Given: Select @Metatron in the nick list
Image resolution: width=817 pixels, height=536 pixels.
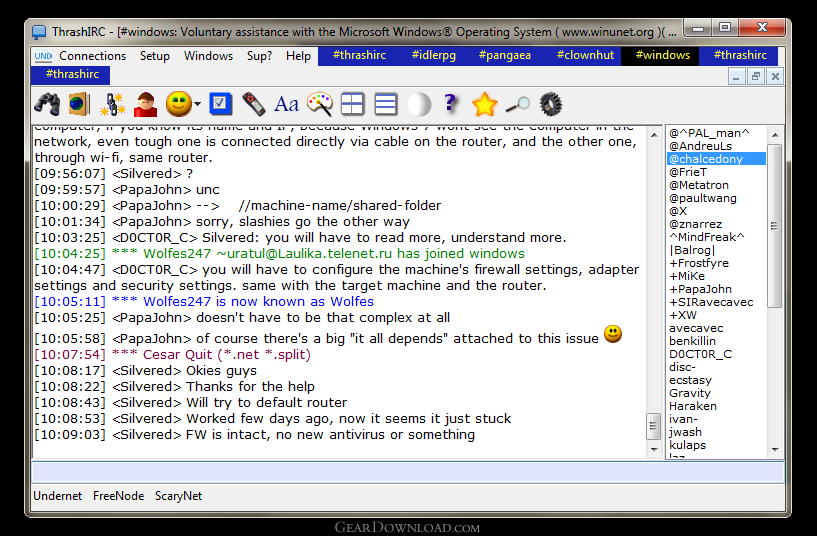Looking at the screenshot, I should [x=699, y=185].
